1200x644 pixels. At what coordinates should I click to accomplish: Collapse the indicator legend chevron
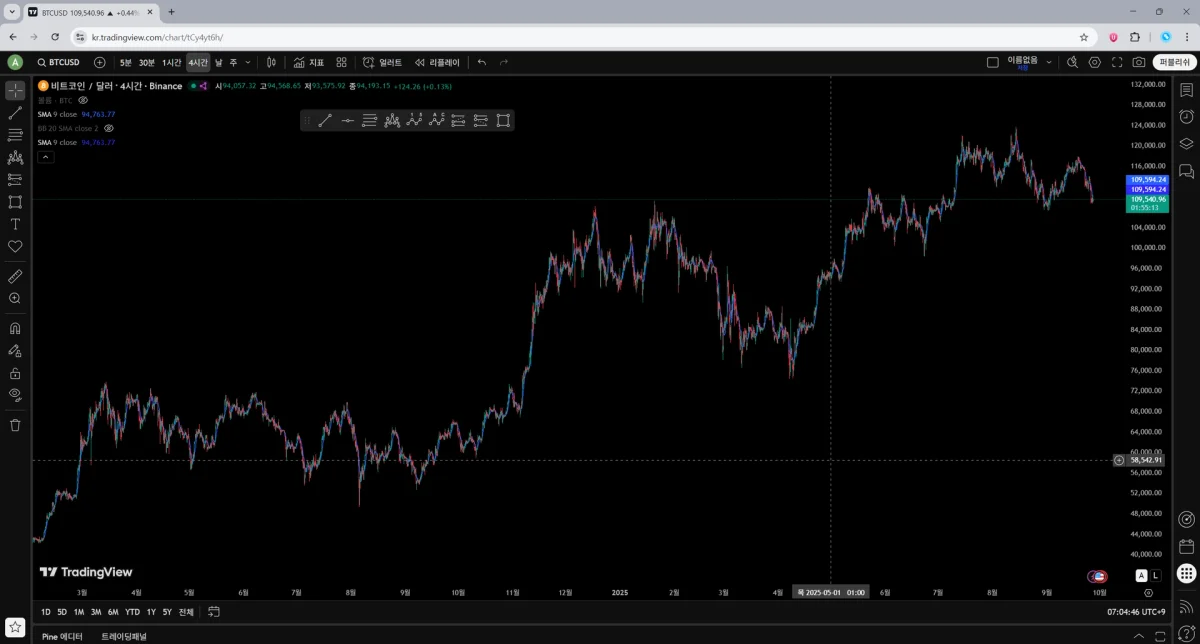(45, 157)
